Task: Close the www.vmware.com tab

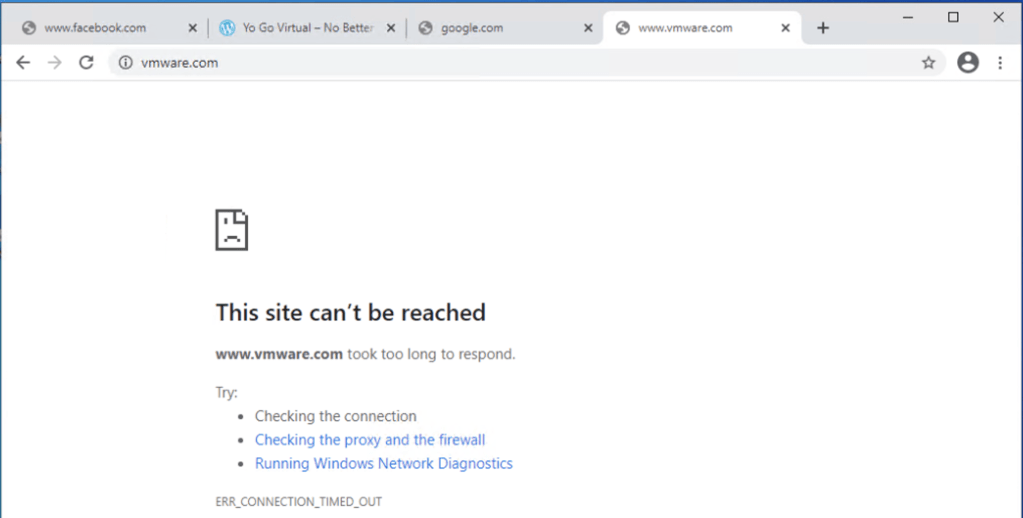Action: tap(785, 28)
